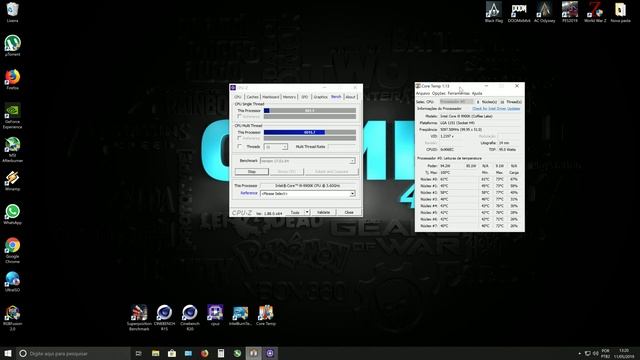Open the Winamp desktop shortcut
Screen dimensions: 640x360
pos(12,181)
